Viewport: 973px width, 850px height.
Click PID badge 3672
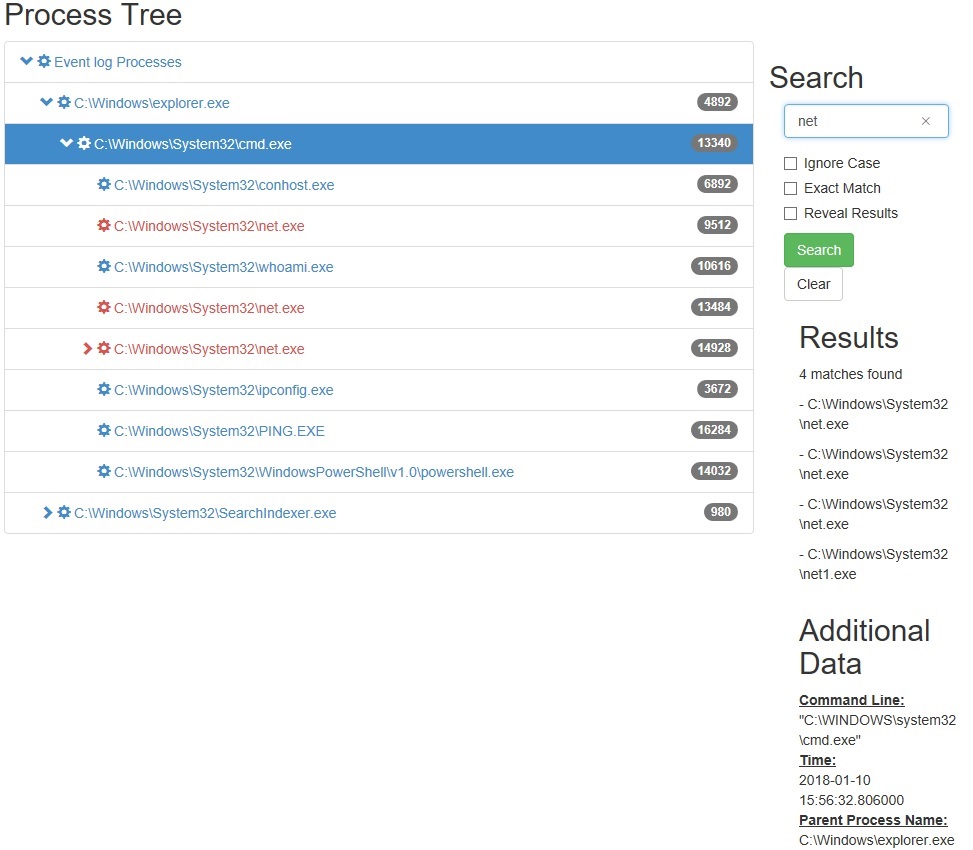717,388
